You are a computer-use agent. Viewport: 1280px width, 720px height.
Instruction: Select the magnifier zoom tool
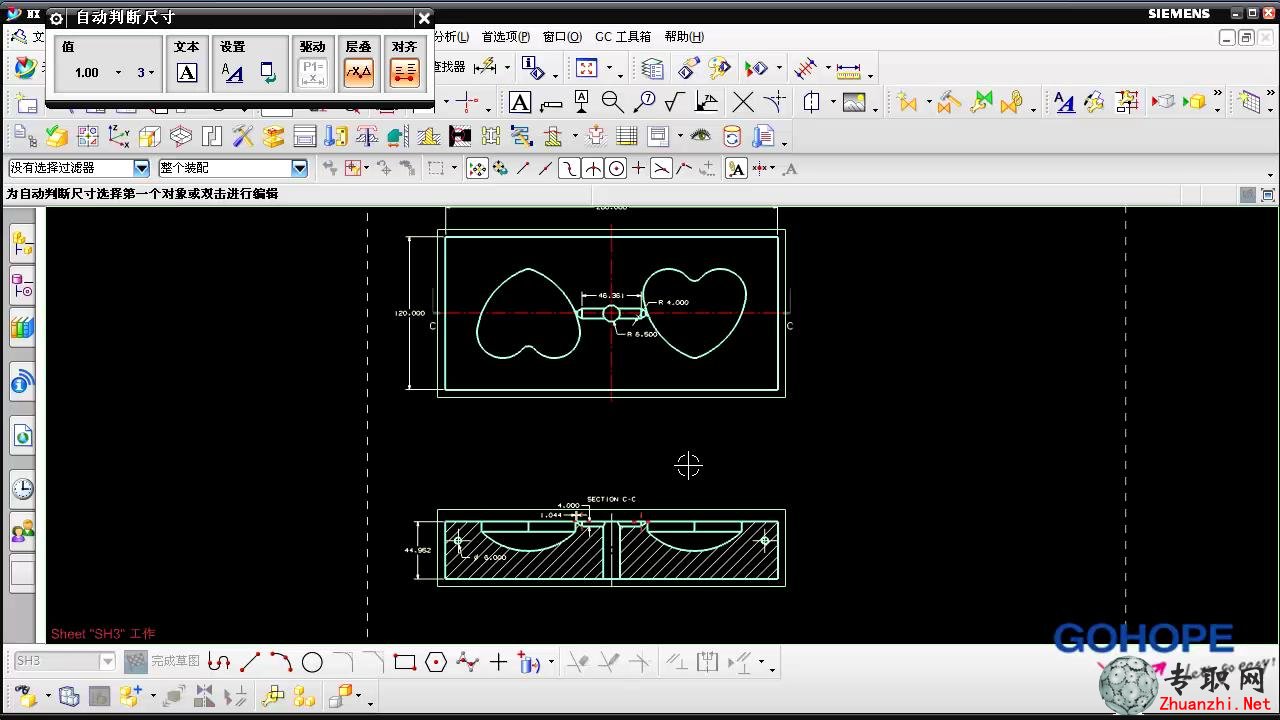pyautogui.click(x=612, y=102)
